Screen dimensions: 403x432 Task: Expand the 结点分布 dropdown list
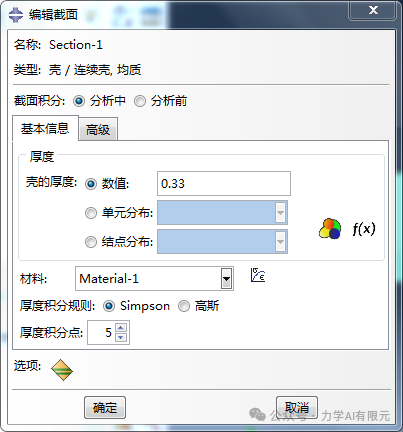coord(280,242)
